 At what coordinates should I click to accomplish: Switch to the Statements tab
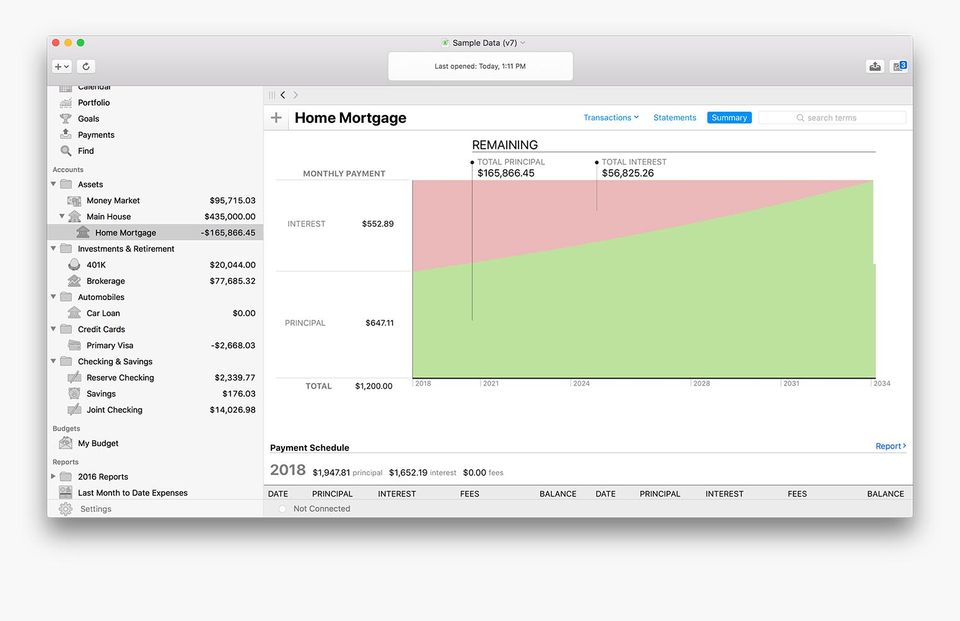(675, 118)
